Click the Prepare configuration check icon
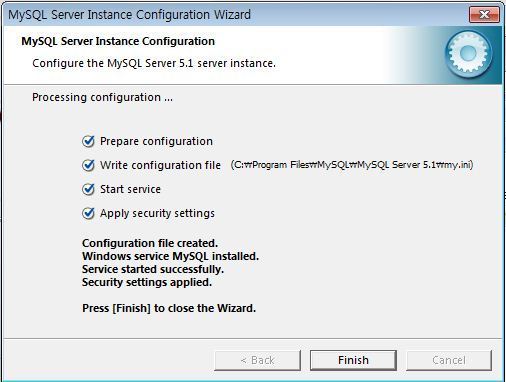 (88, 141)
